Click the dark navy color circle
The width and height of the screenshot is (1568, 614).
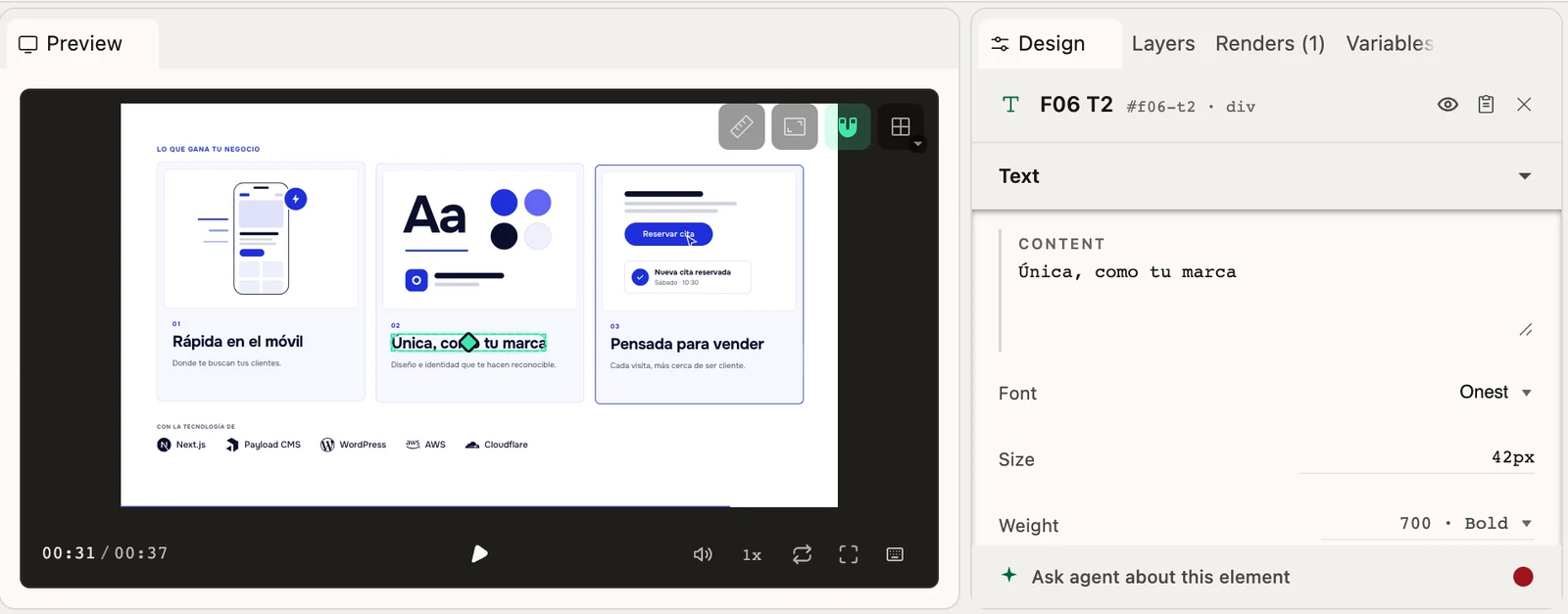pos(504,236)
